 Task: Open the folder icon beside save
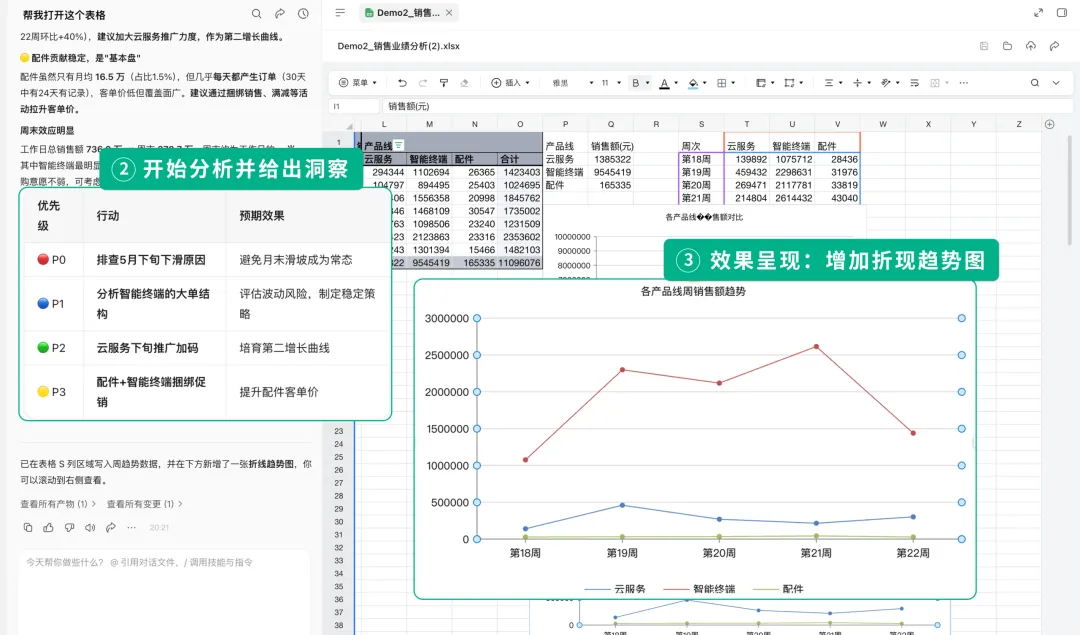[1007, 46]
